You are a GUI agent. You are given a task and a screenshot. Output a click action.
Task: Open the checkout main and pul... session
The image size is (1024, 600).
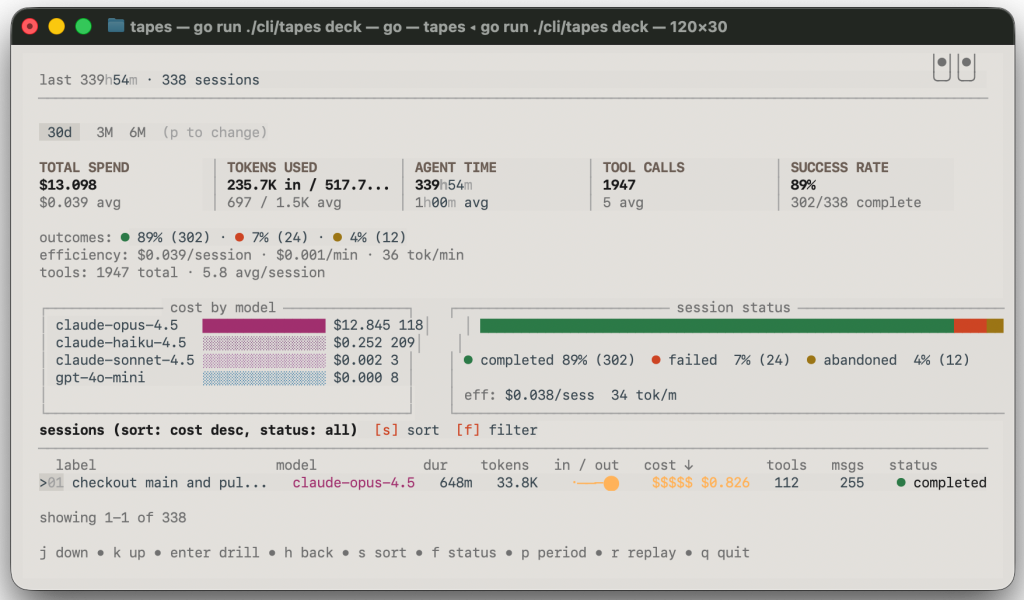(169, 483)
